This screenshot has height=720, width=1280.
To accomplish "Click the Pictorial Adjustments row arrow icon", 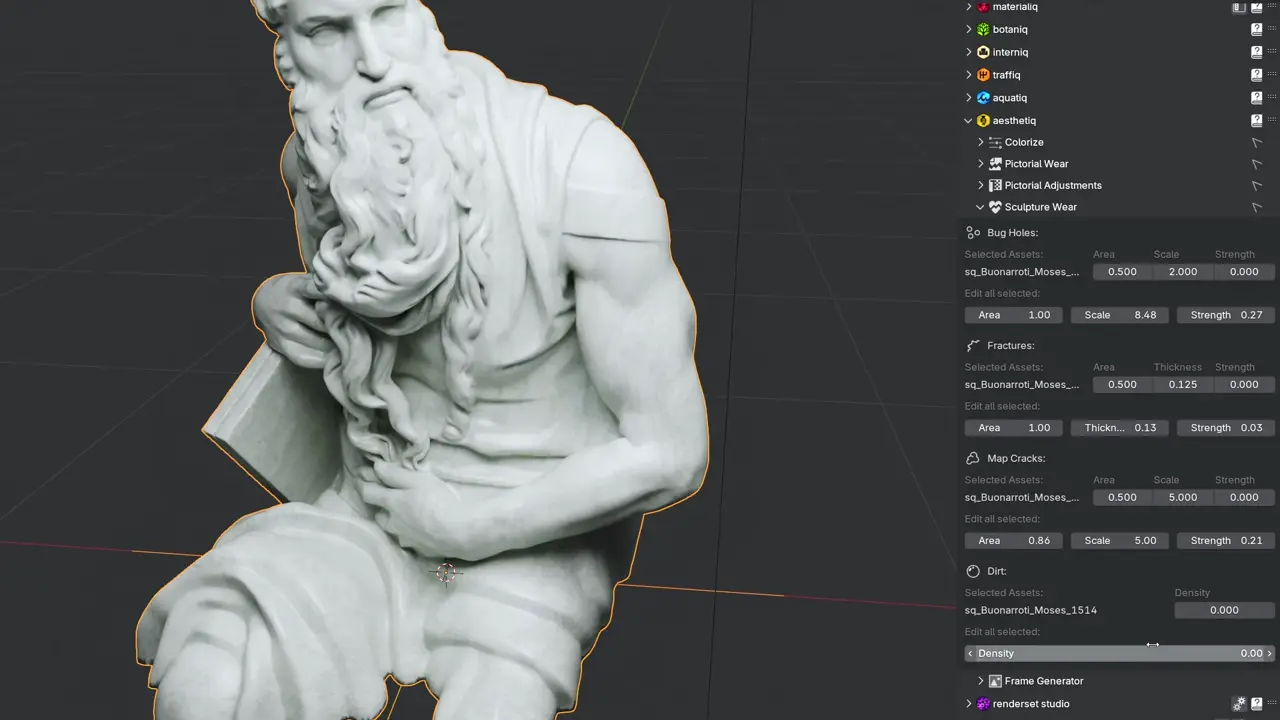I will point(1257,186).
